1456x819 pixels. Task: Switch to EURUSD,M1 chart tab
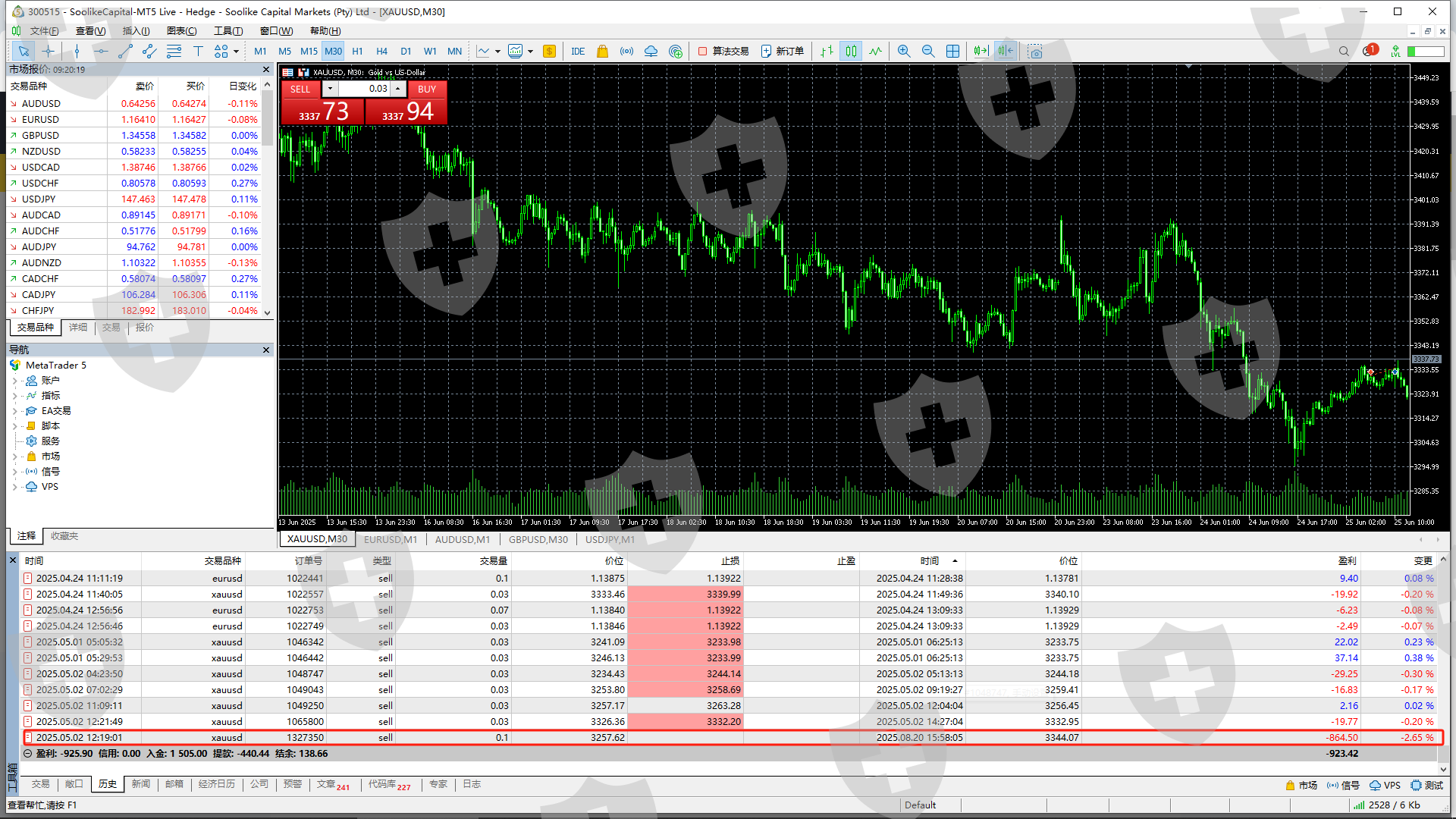coord(391,539)
